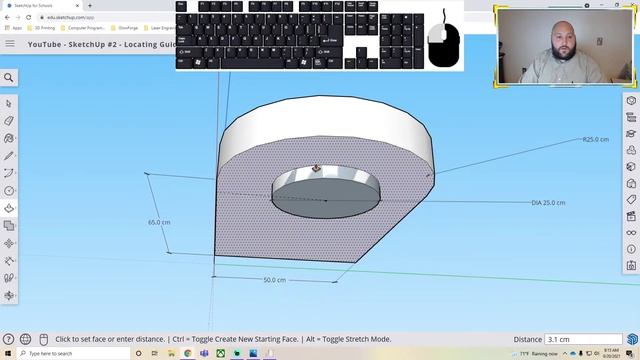This screenshot has width=640, height=360.
Task: Click the SketchUp logo icon
Action: click(x=632, y=339)
